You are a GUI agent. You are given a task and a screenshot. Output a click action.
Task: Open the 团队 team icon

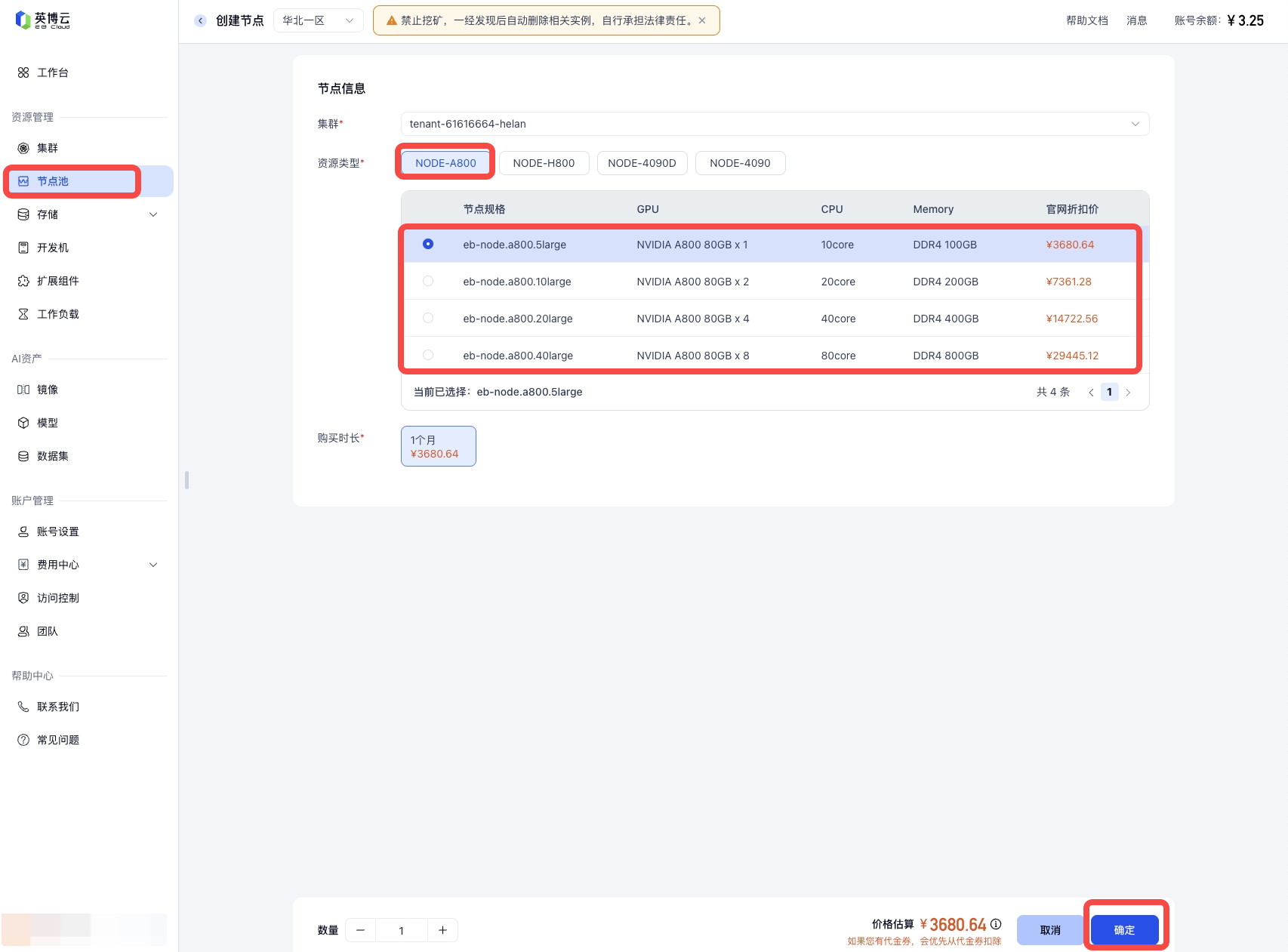(x=23, y=631)
